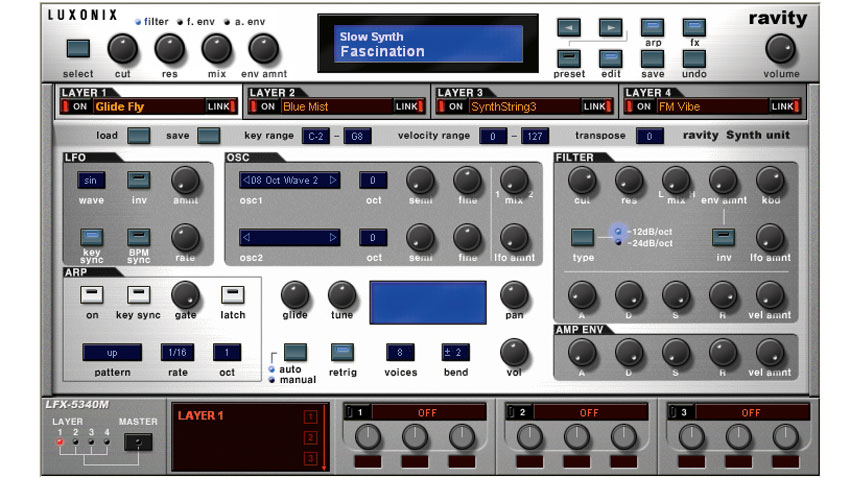Toggle the LFO key sync button
Viewport: 850px width, 478px height.
pos(92,237)
